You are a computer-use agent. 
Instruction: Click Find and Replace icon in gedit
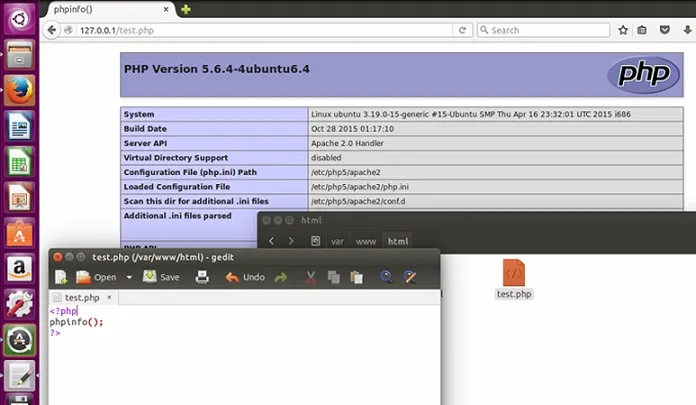coord(409,277)
